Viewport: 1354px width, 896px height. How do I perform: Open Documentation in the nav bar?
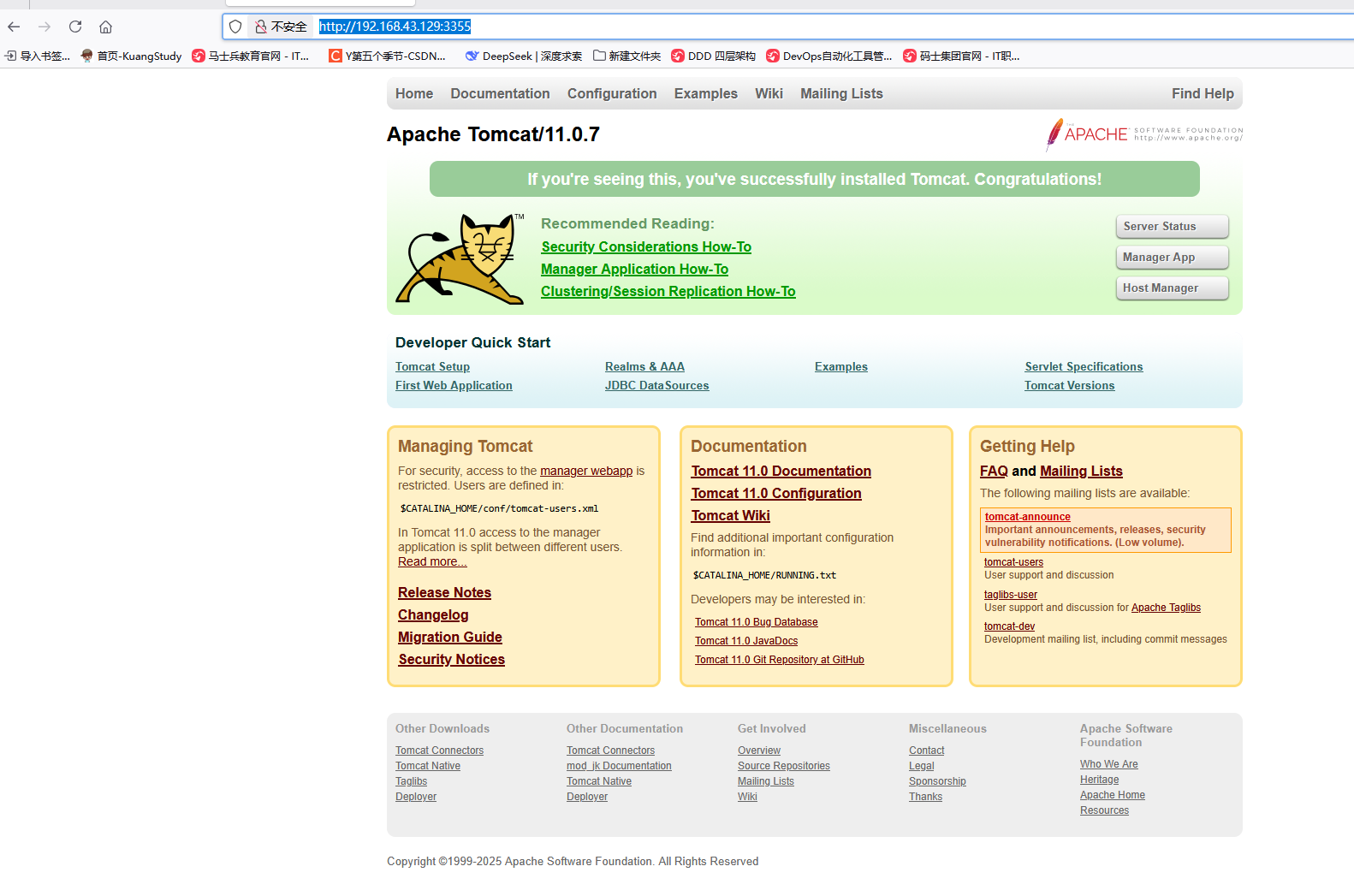tap(500, 93)
